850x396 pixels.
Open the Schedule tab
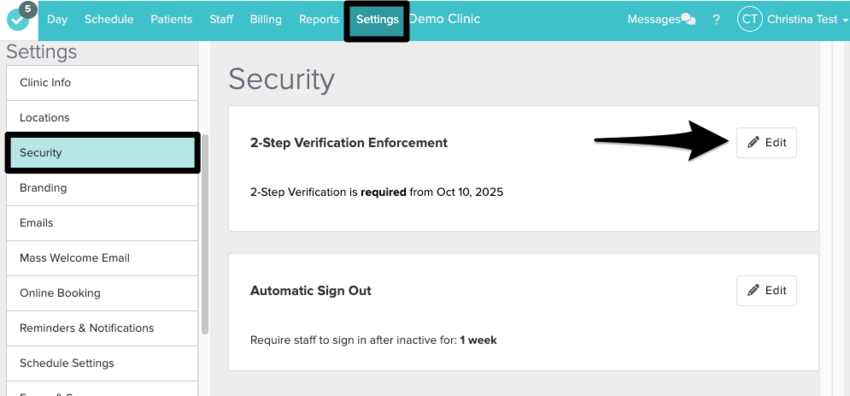click(x=109, y=20)
